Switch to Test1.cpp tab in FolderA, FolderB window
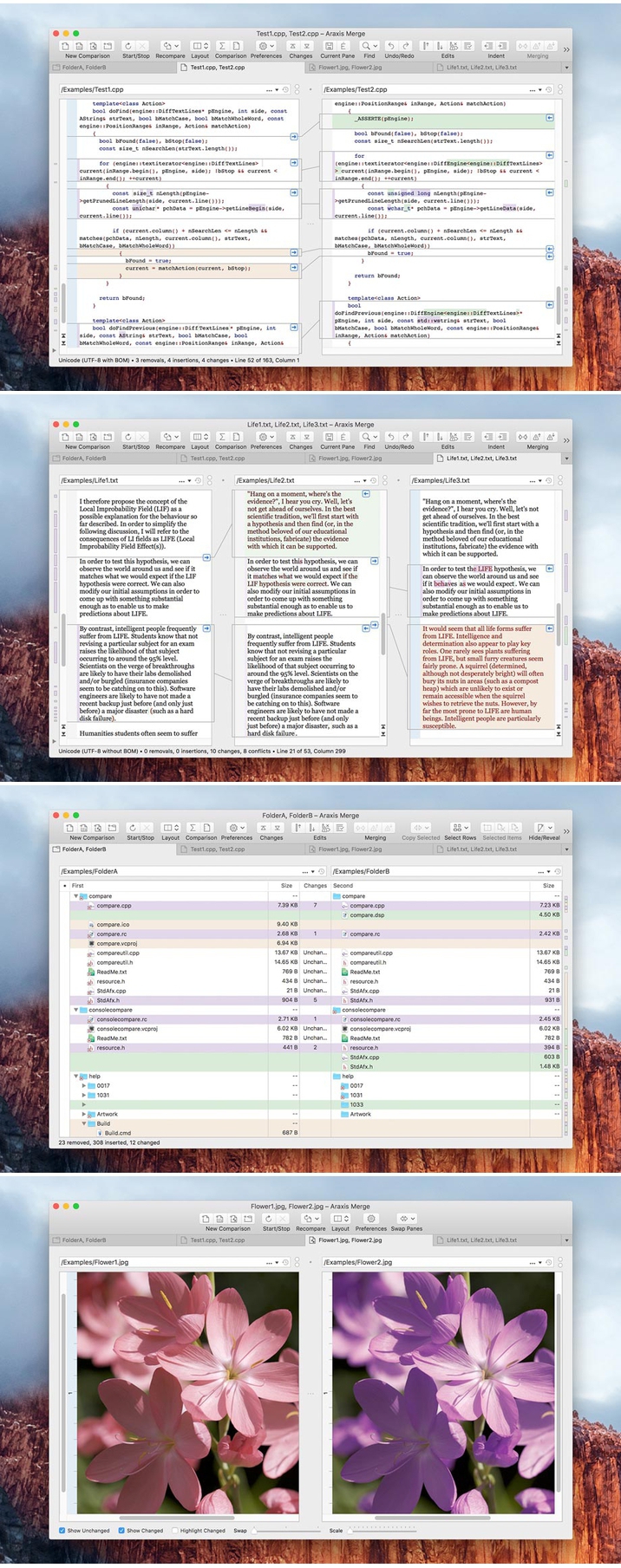The height and width of the screenshot is (1568, 621). pos(241,849)
